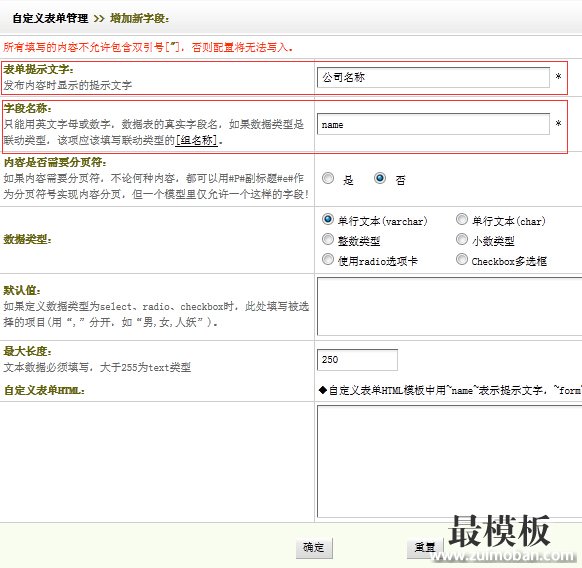Click the 最大长度 field showing 250

tap(357, 360)
